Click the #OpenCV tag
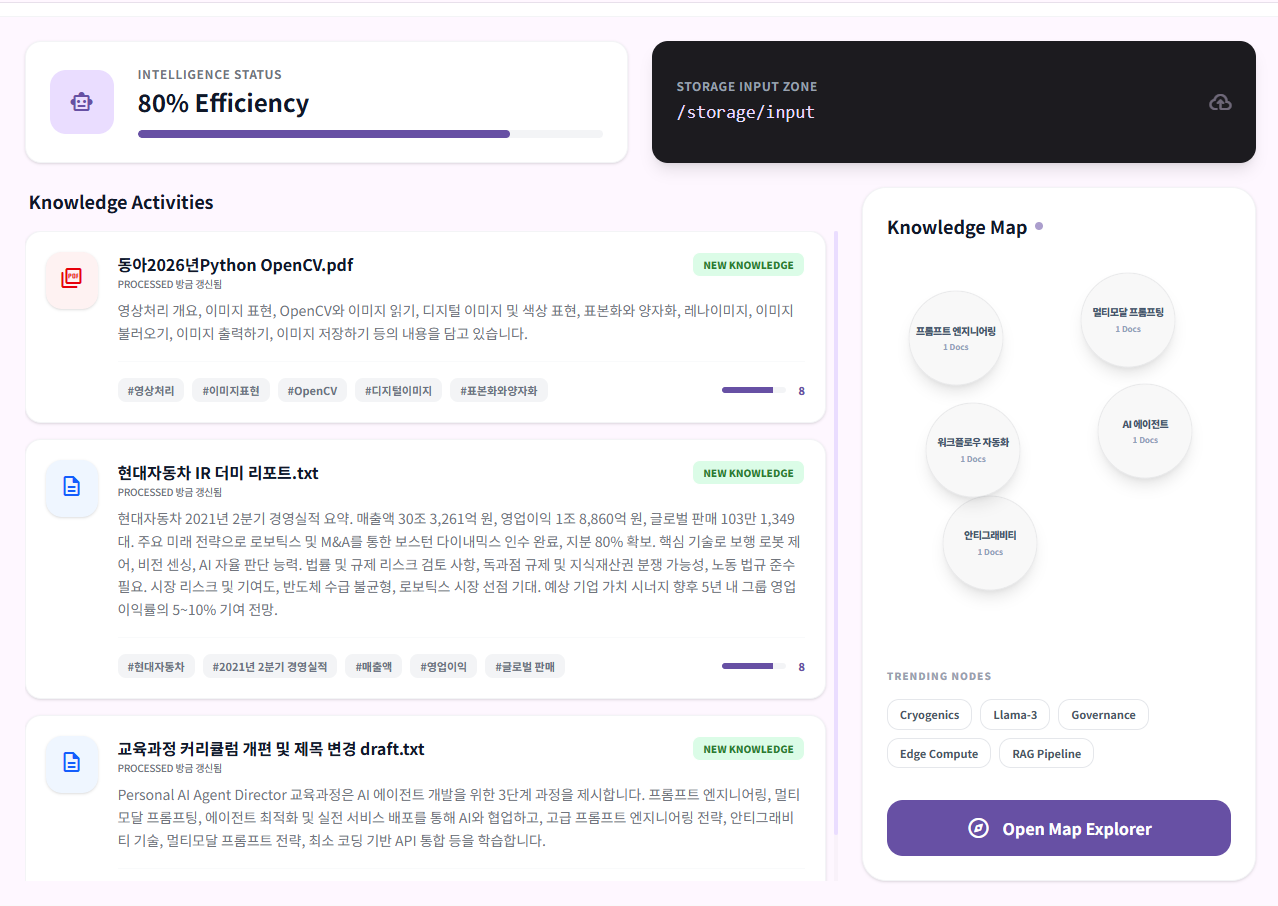This screenshot has height=906, width=1278. click(312, 391)
